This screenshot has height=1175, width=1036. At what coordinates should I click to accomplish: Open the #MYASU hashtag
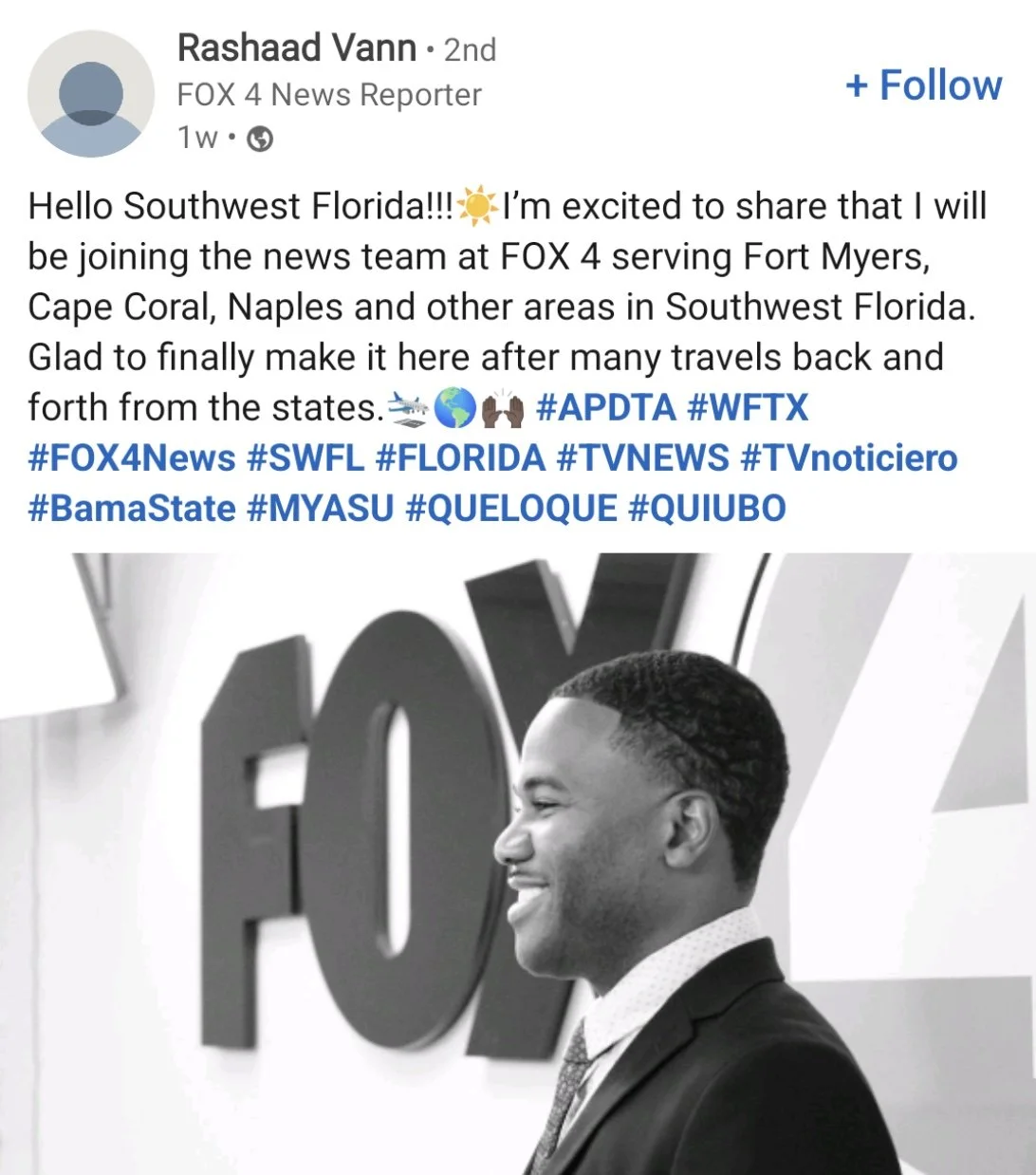320,509
